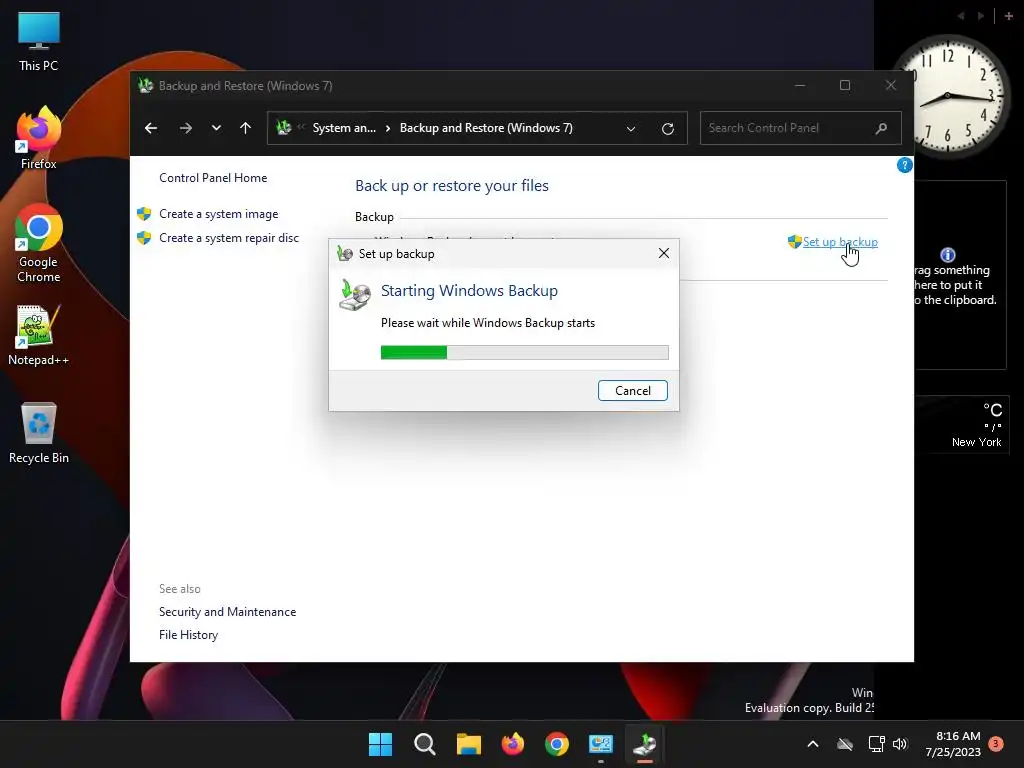
Task: Click the Starting Windows Backup drive icon
Action: (355, 295)
